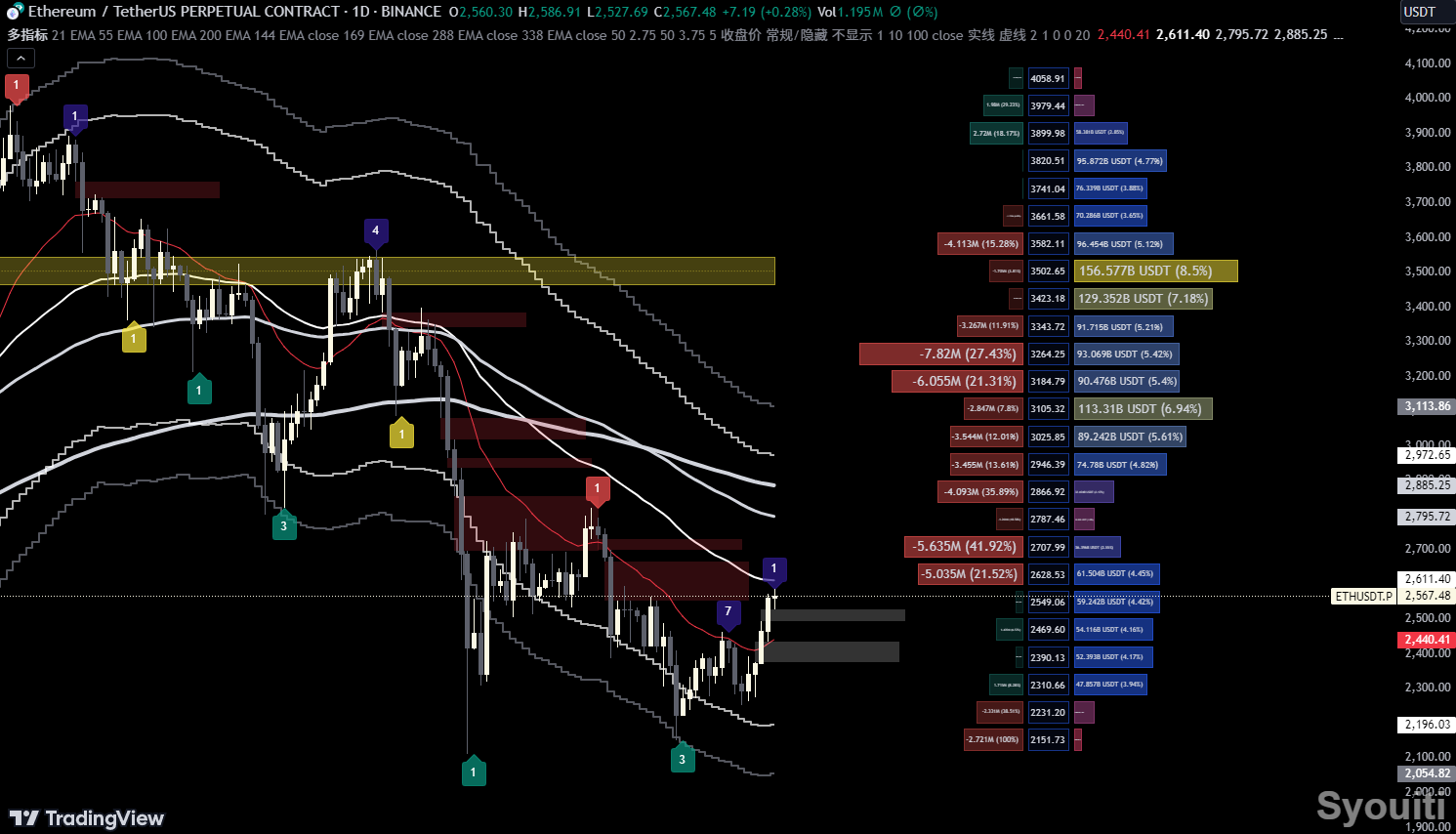This screenshot has height=834, width=1456.
Task: Click the 2,567.48 last price label
Action: click(x=1427, y=596)
